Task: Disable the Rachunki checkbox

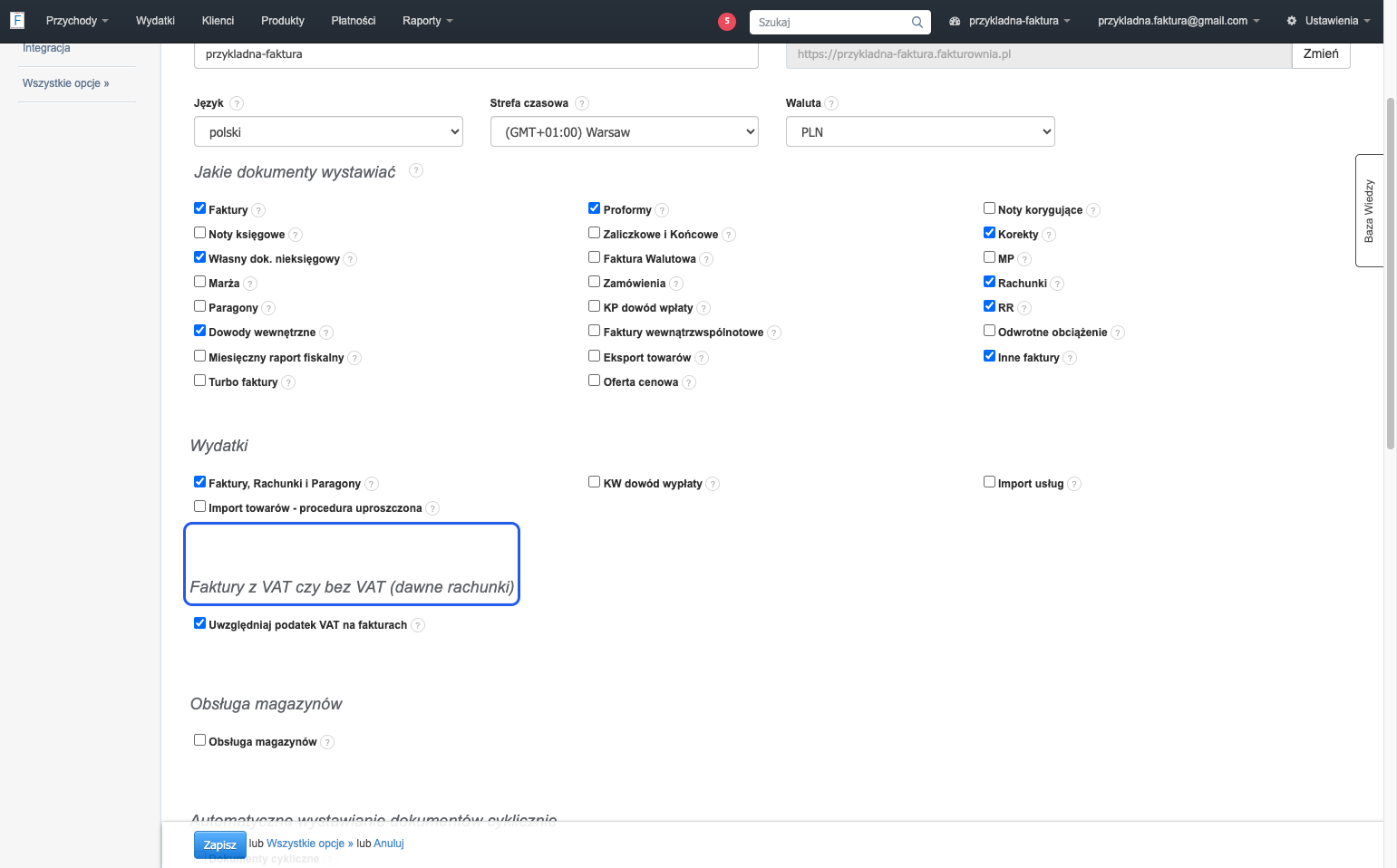Action: [x=990, y=282]
